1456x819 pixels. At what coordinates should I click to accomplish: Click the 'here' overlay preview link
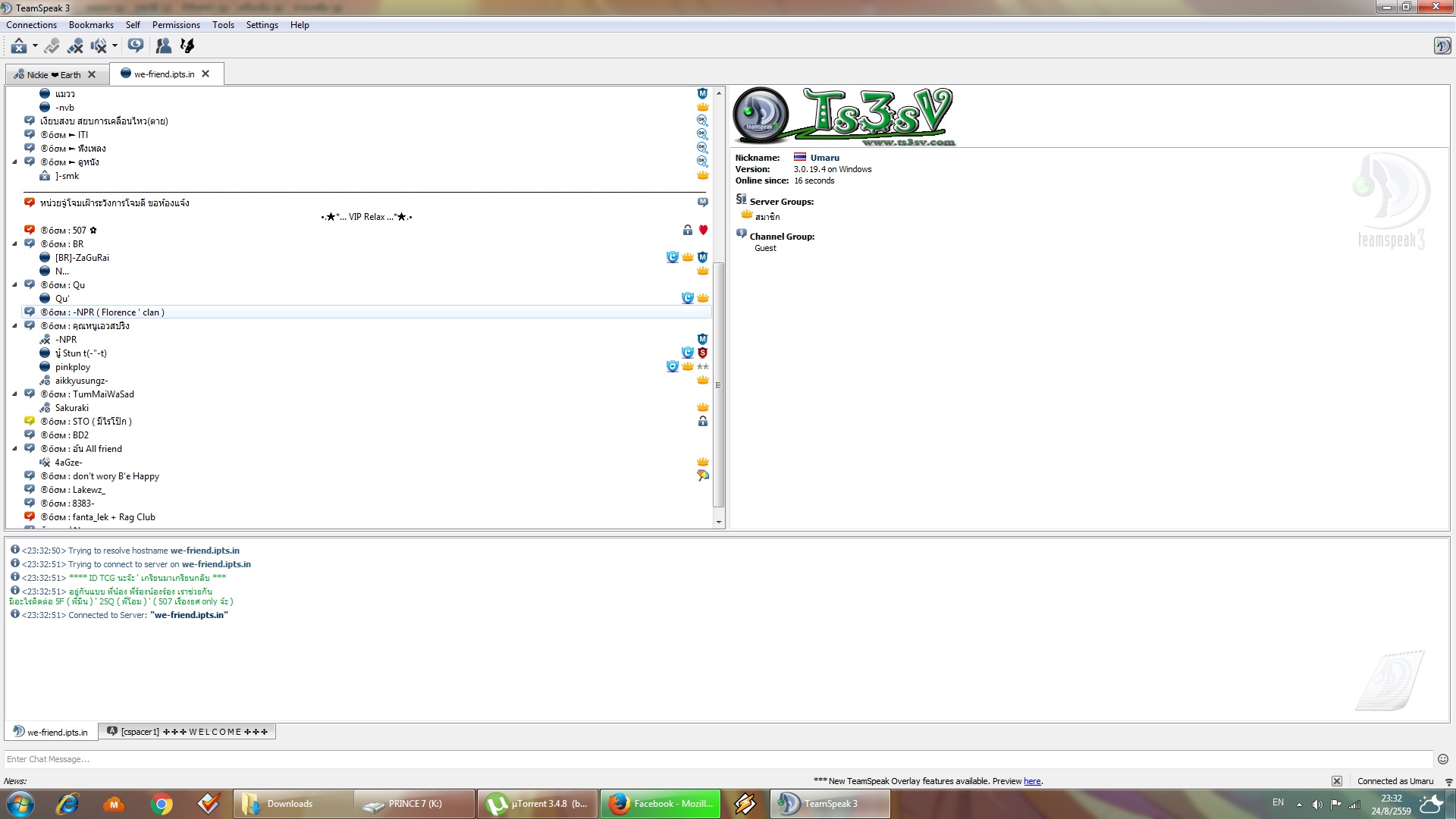[x=1032, y=781]
